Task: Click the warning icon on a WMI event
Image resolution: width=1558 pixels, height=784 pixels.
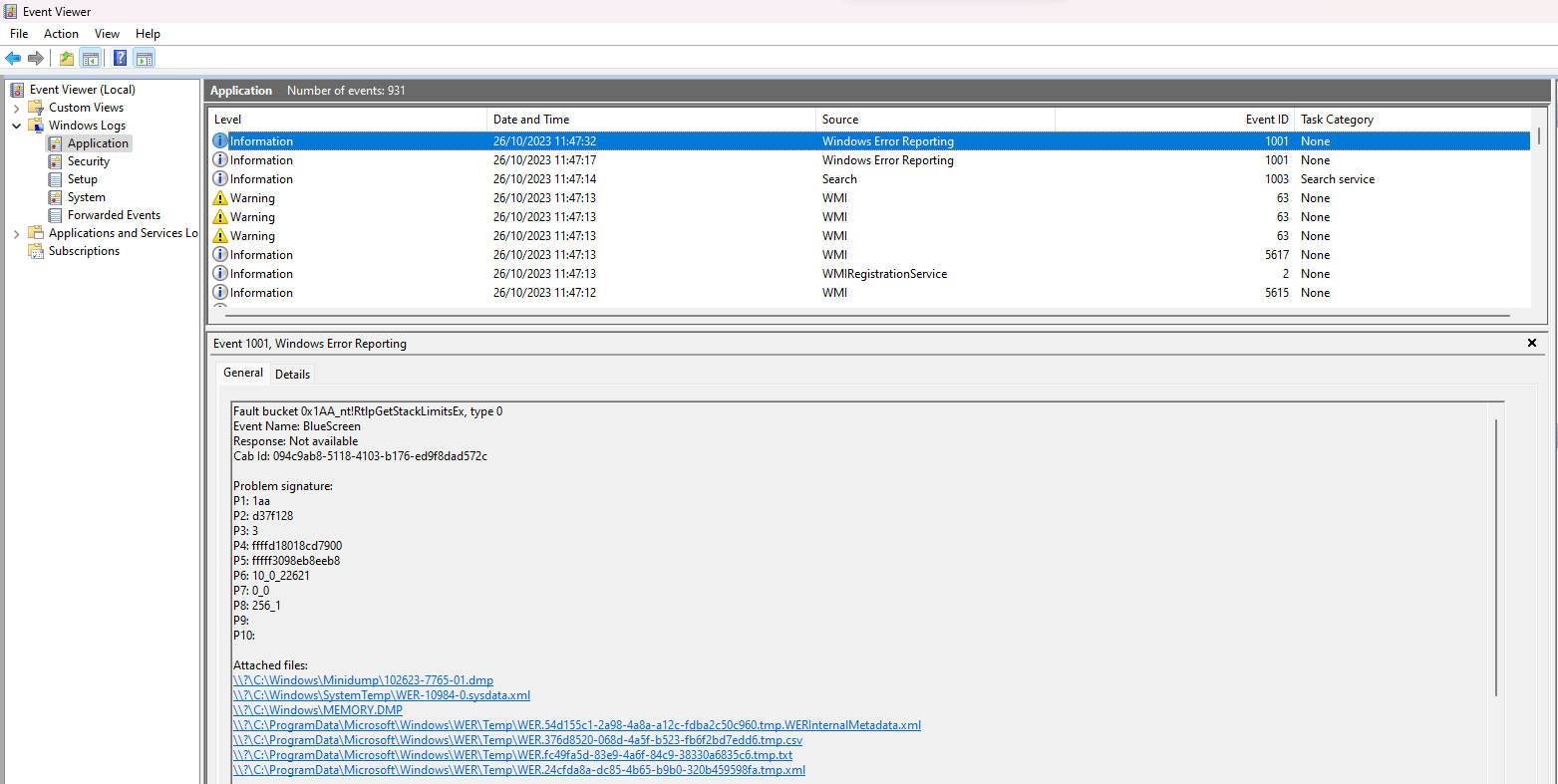Action: tap(219, 197)
